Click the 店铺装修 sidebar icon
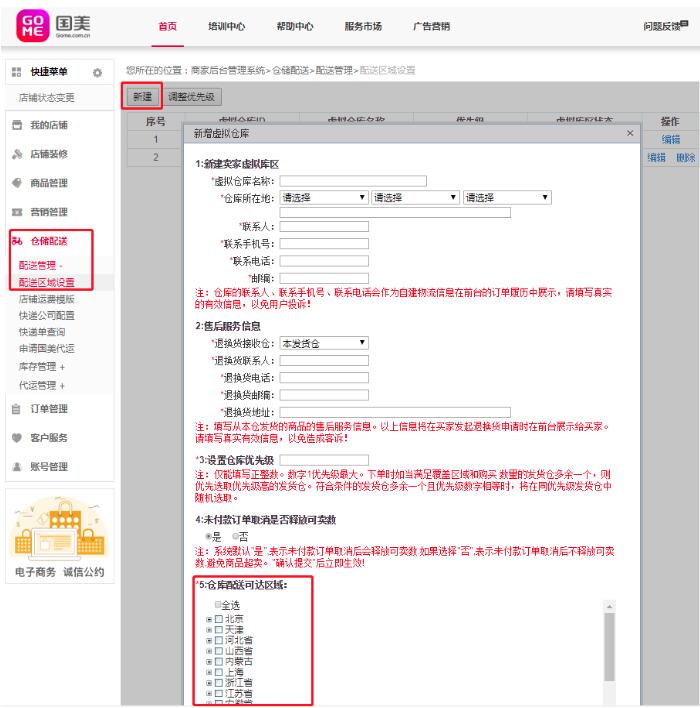Viewport: 700px width, 708px height. point(17,153)
